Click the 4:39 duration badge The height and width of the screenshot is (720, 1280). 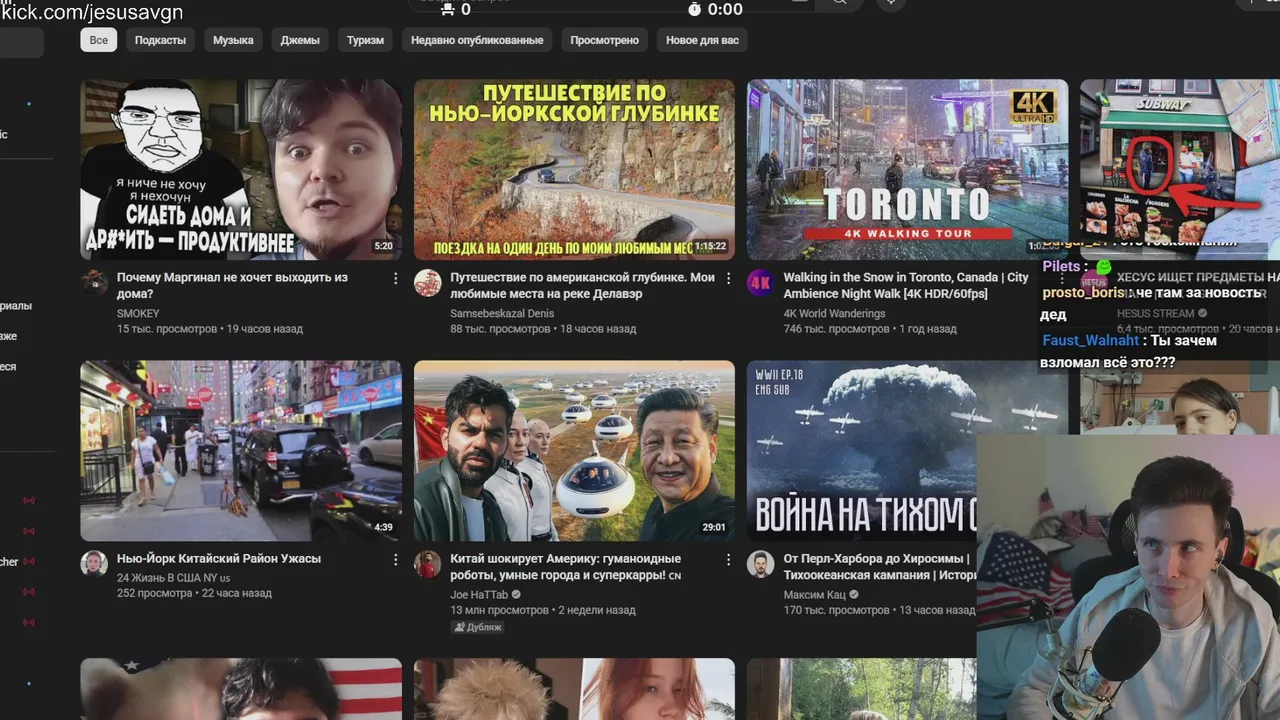click(383, 527)
